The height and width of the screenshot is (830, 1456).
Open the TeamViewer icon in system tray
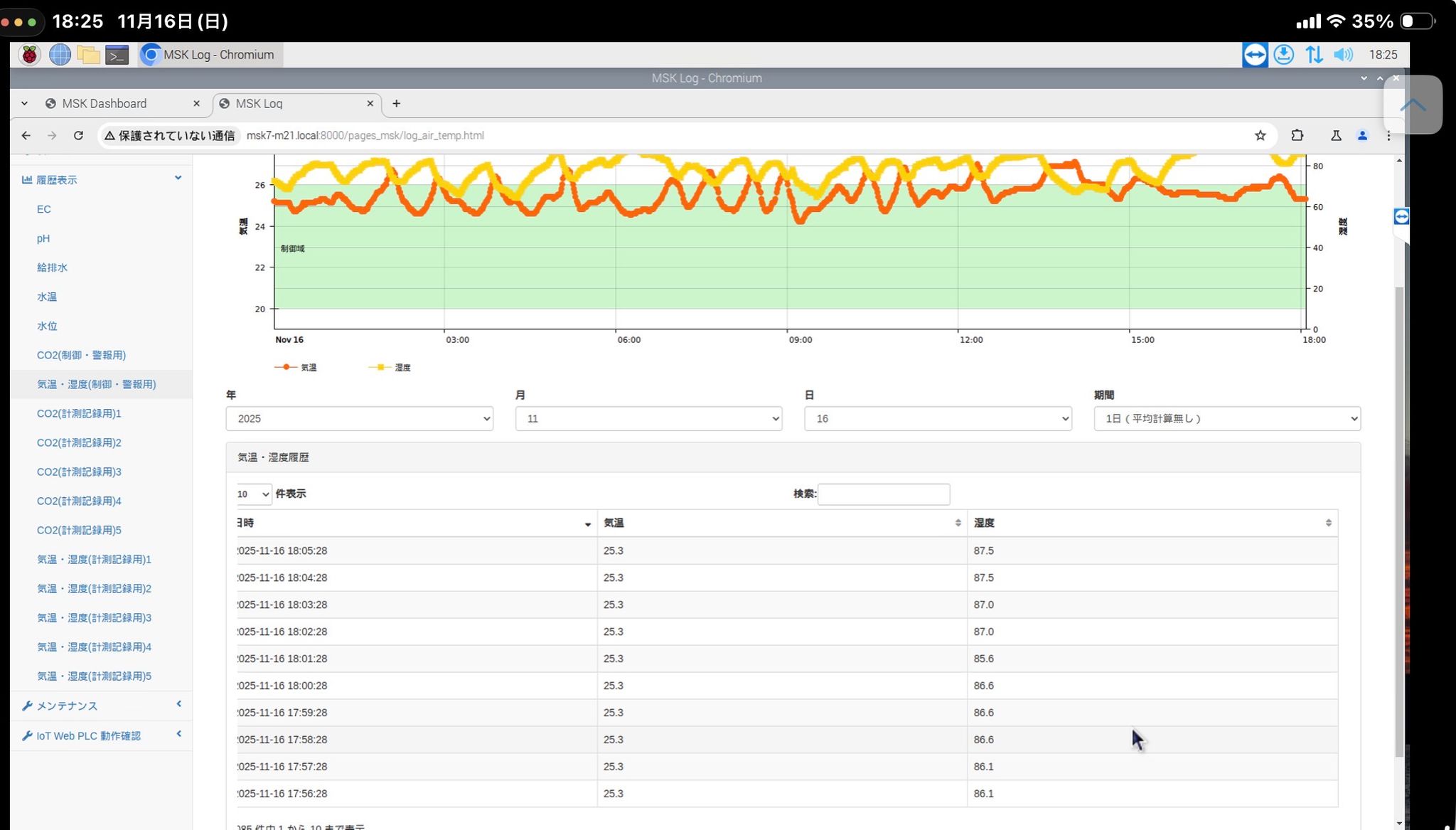[x=1255, y=55]
